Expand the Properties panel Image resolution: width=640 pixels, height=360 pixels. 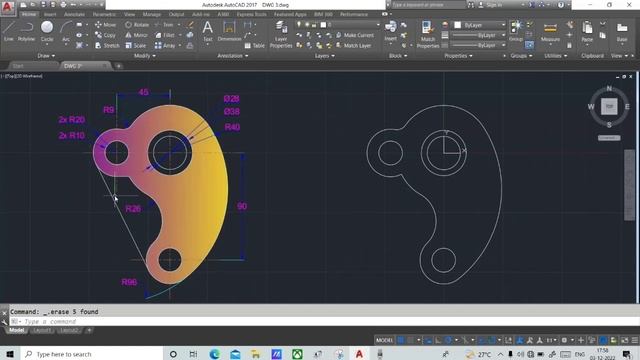point(458,56)
